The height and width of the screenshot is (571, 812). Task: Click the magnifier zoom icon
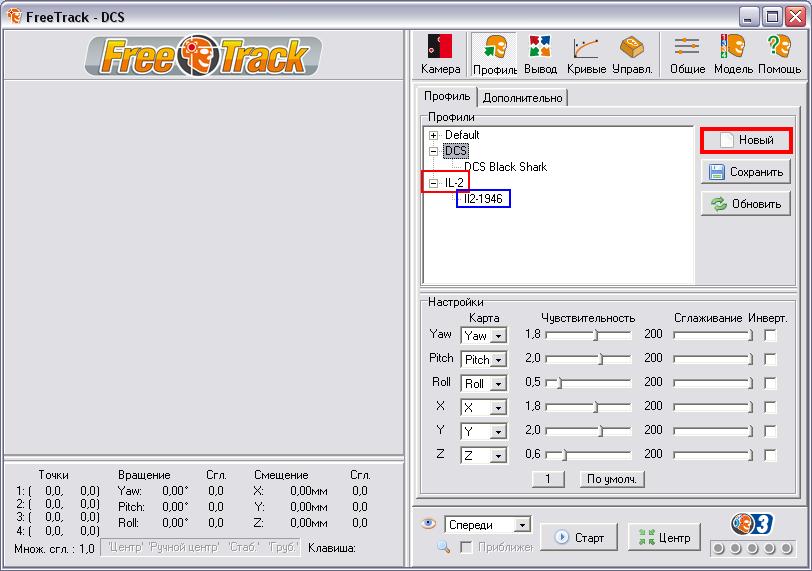click(443, 546)
